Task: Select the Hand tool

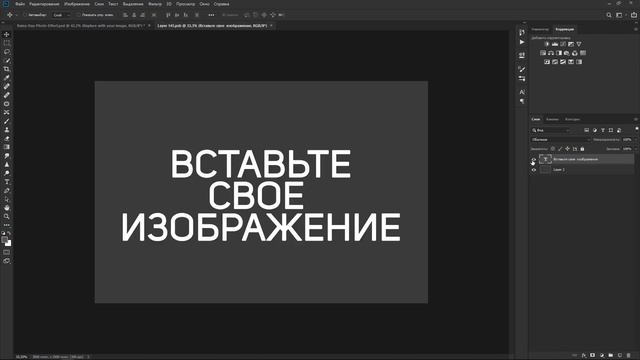Action: point(7,208)
